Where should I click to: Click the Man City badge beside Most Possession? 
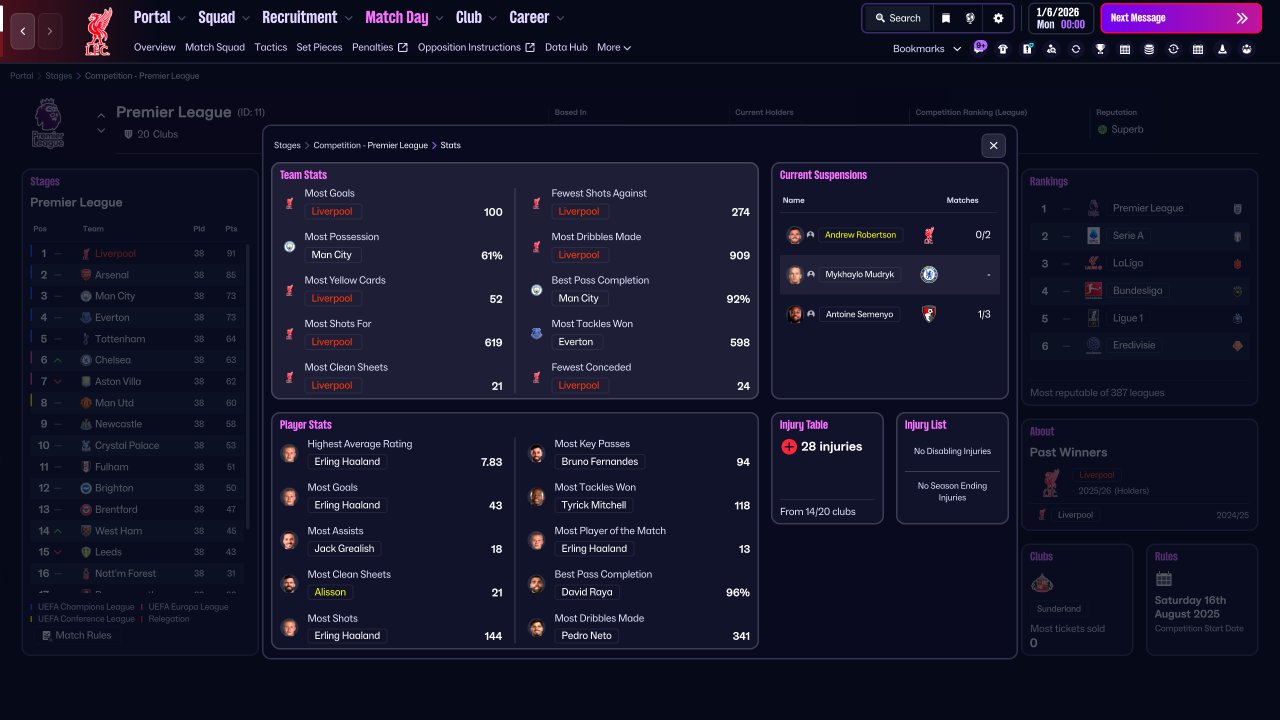289,246
